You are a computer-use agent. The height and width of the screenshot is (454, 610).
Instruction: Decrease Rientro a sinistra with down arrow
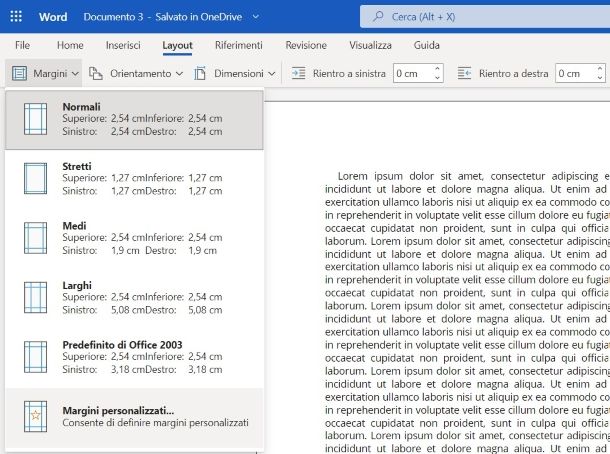tap(437, 78)
